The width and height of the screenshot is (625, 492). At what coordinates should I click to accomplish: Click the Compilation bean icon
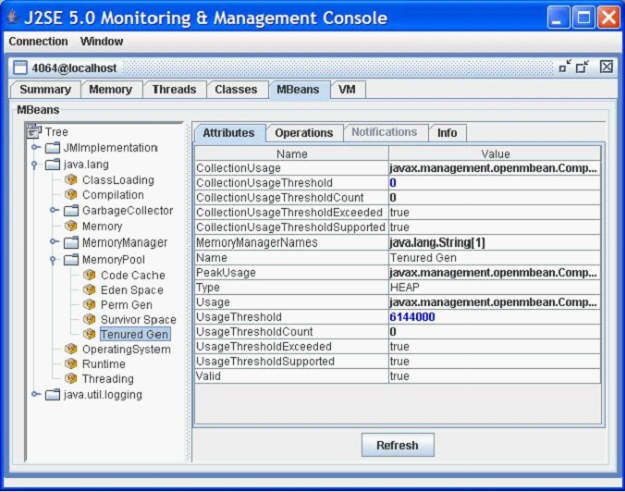click(71, 195)
